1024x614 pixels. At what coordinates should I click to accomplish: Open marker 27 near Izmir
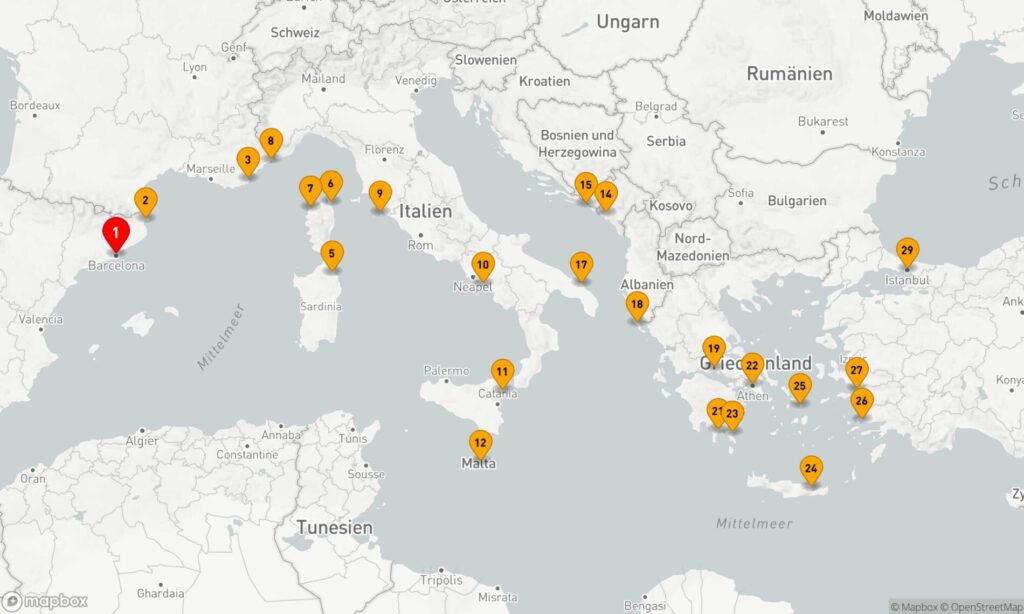[x=857, y=371]
